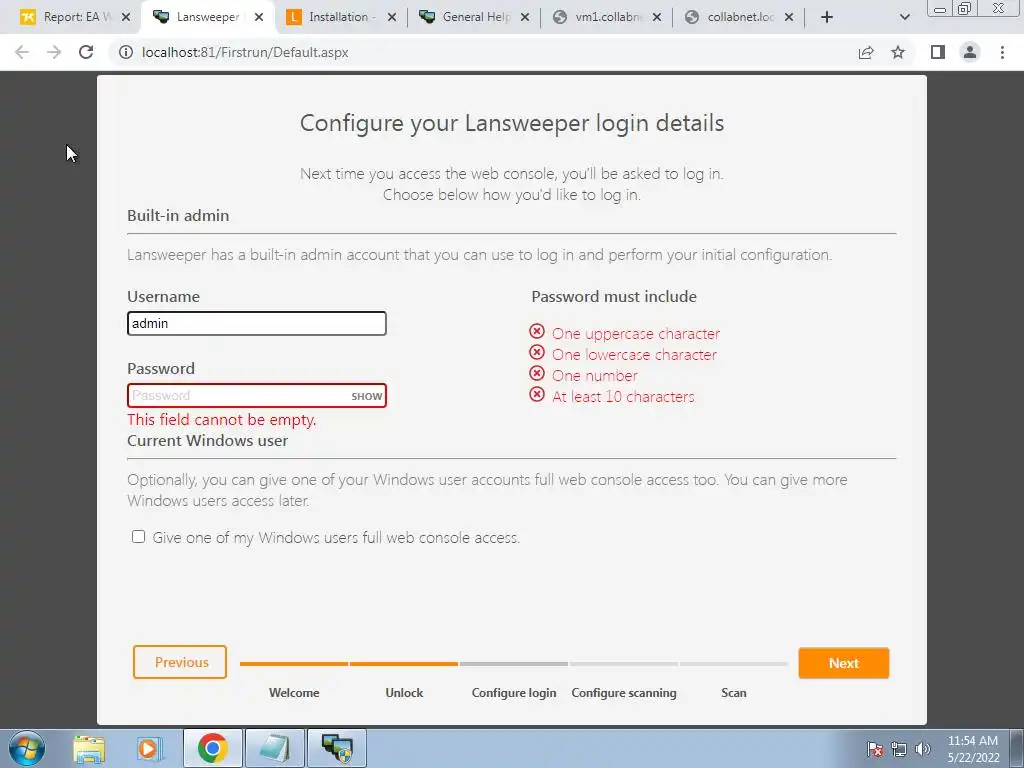This screenshot has height=768, width=1024.
Task: Expand the tab search chevron
Action: [x=904, y=17]
